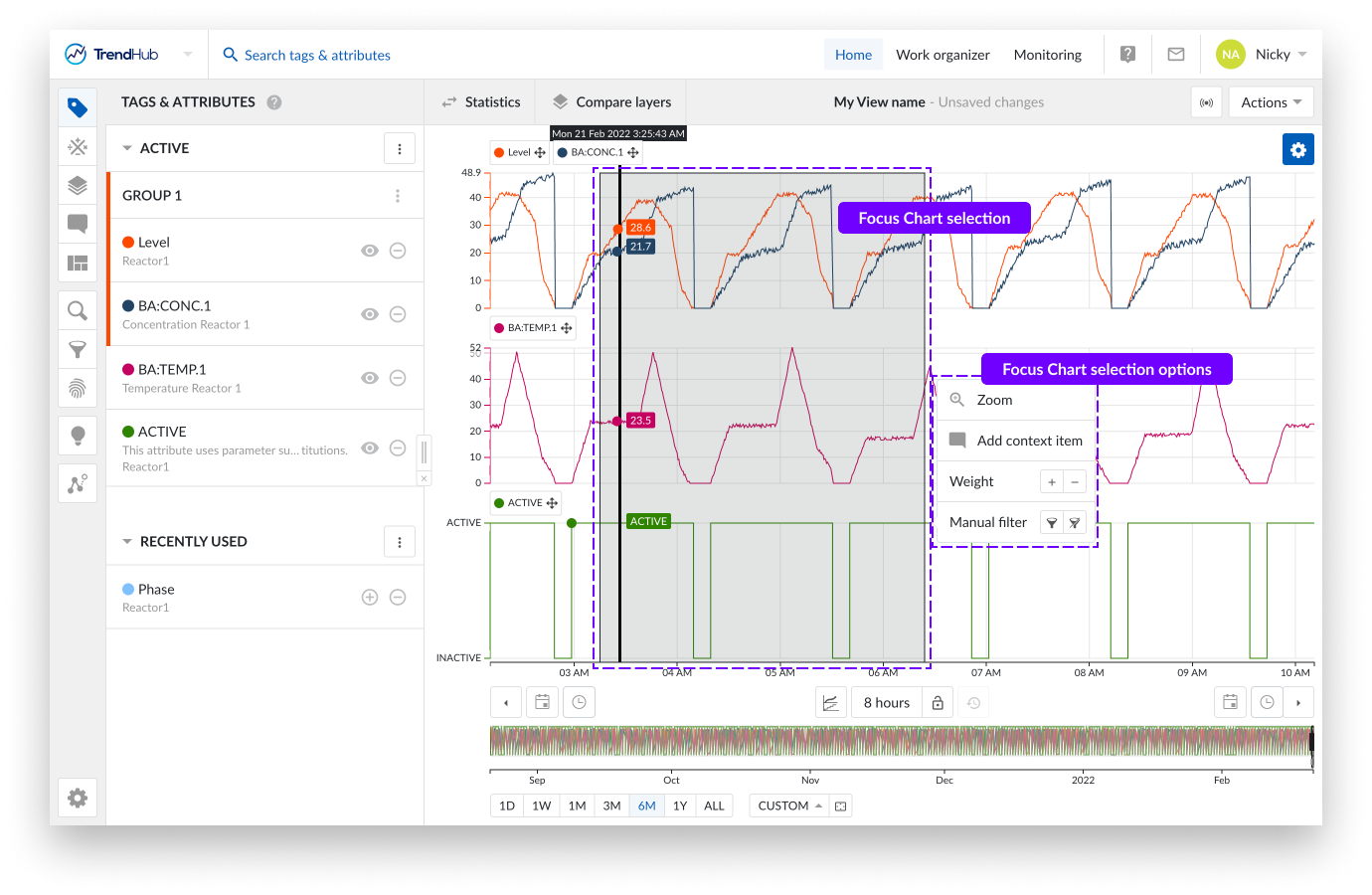
Task: Select the 1Y time range button
Action: [x=680, y=805]
